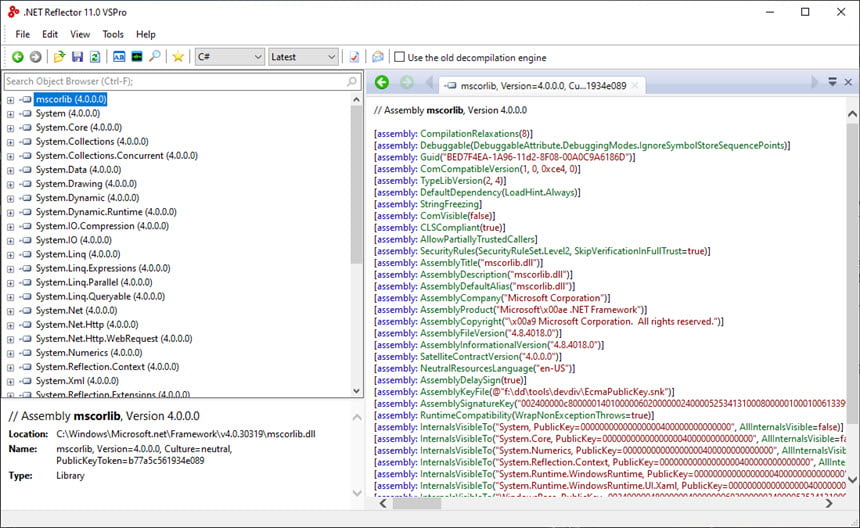
Task: Click the Save floppy disk icon
Action: click(x=77, y=56)
